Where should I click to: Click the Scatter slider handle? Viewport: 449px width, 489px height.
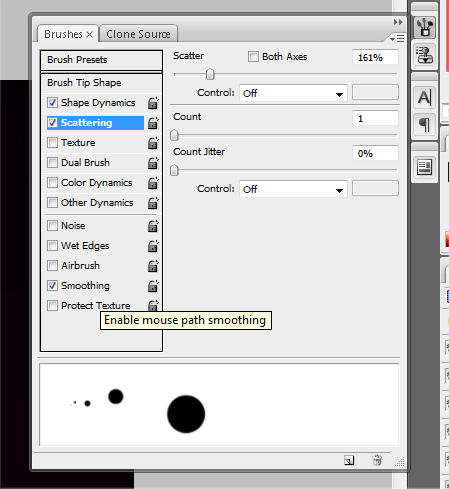click(x=210, y=74)
